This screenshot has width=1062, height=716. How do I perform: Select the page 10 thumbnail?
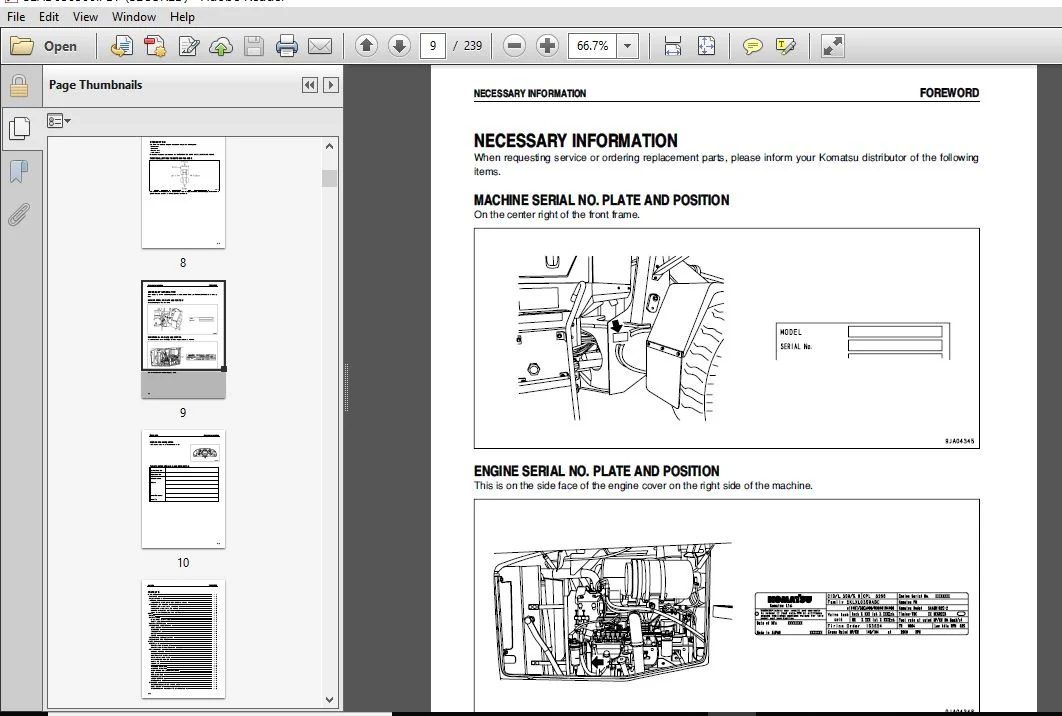click(184, 489)
